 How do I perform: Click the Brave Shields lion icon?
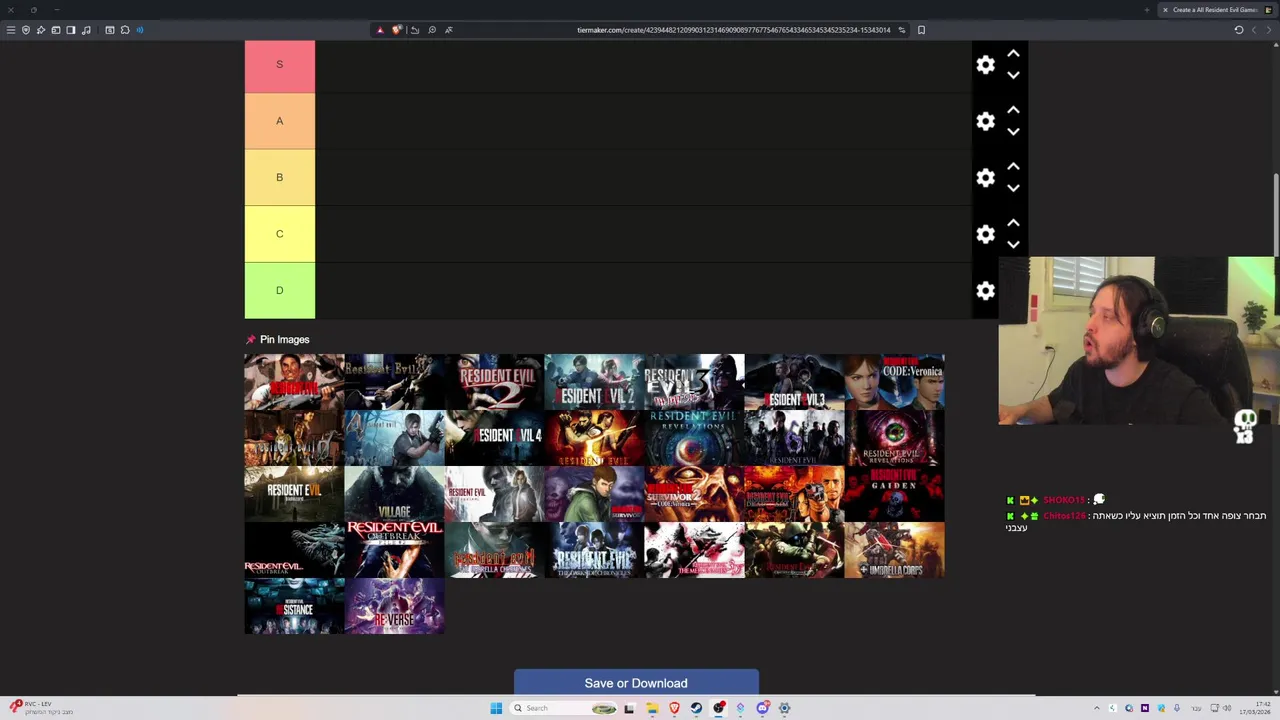tap(397, 30)
